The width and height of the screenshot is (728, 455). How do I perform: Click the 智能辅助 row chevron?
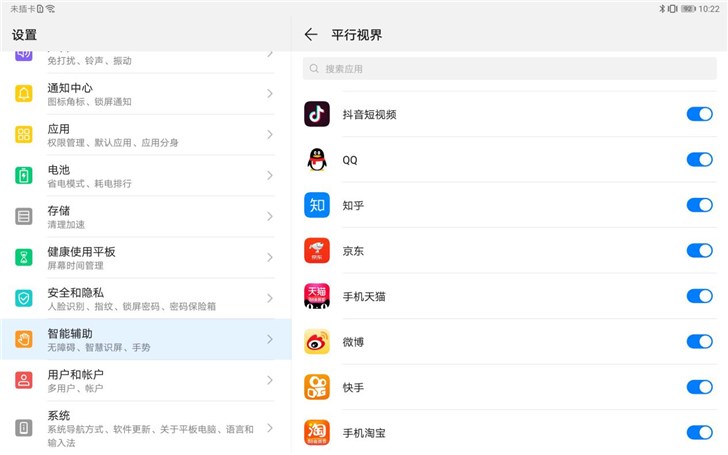click(x=270, y=339)
